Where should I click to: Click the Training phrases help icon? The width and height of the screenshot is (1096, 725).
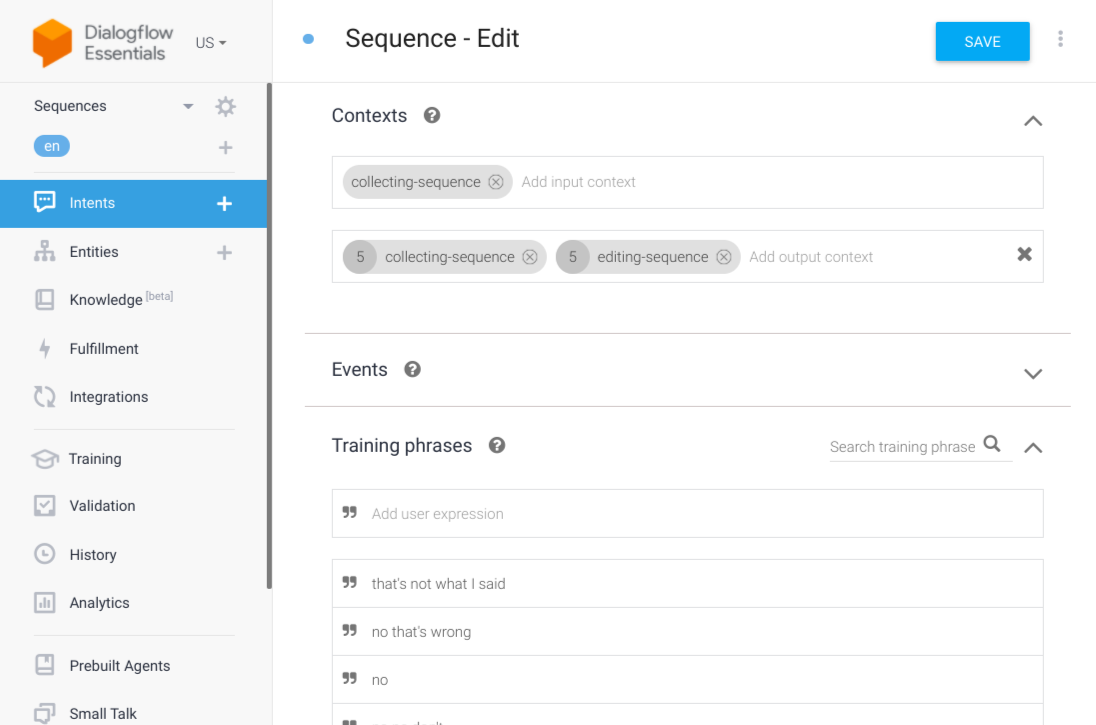496,446
